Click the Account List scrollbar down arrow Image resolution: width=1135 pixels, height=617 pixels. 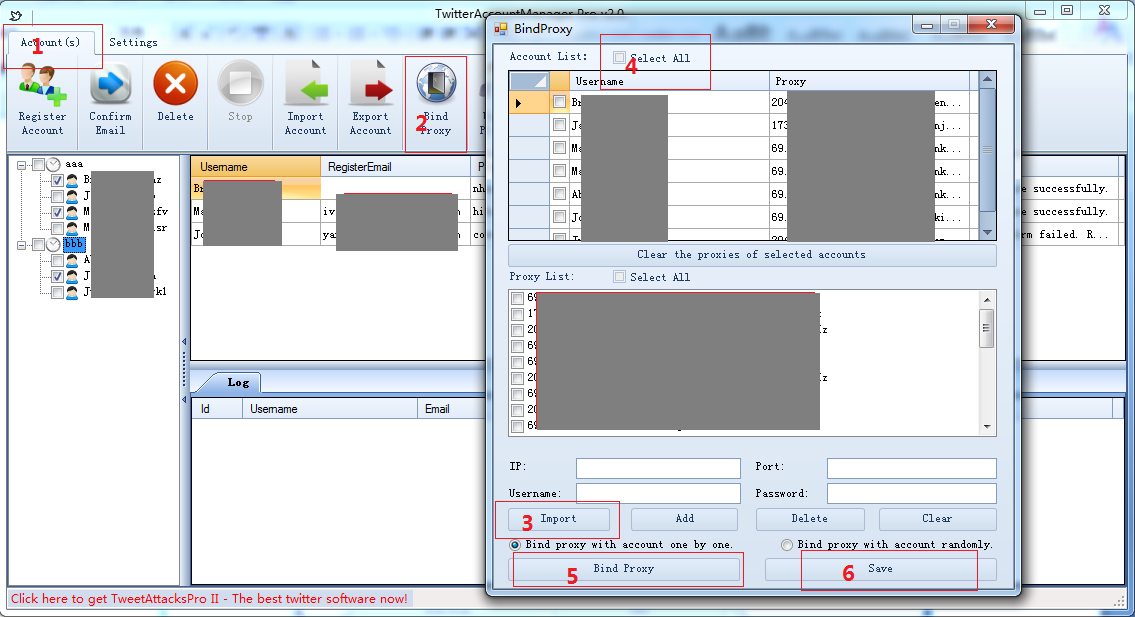987,232
